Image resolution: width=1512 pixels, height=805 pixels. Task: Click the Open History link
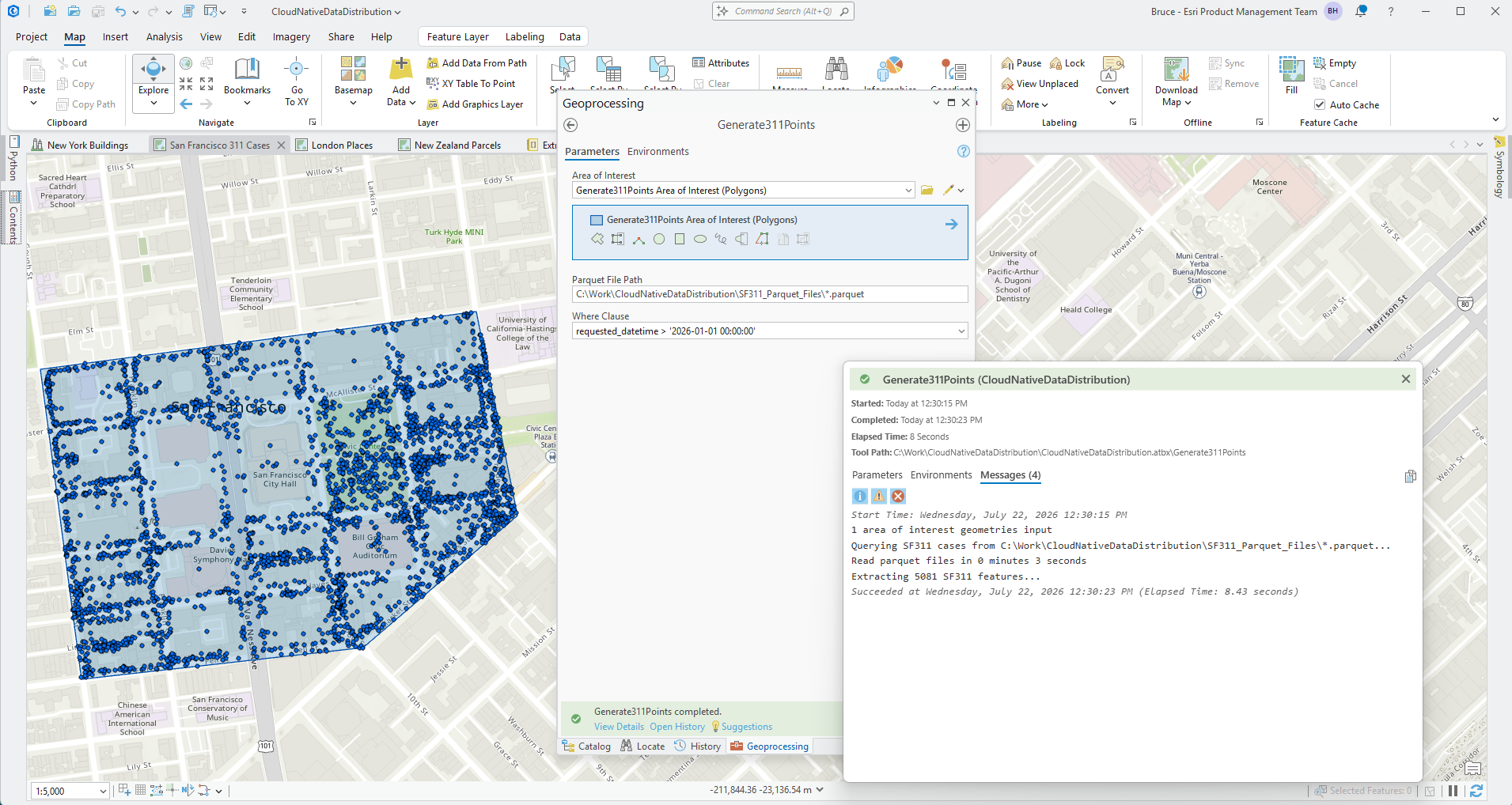coord(677,727)
